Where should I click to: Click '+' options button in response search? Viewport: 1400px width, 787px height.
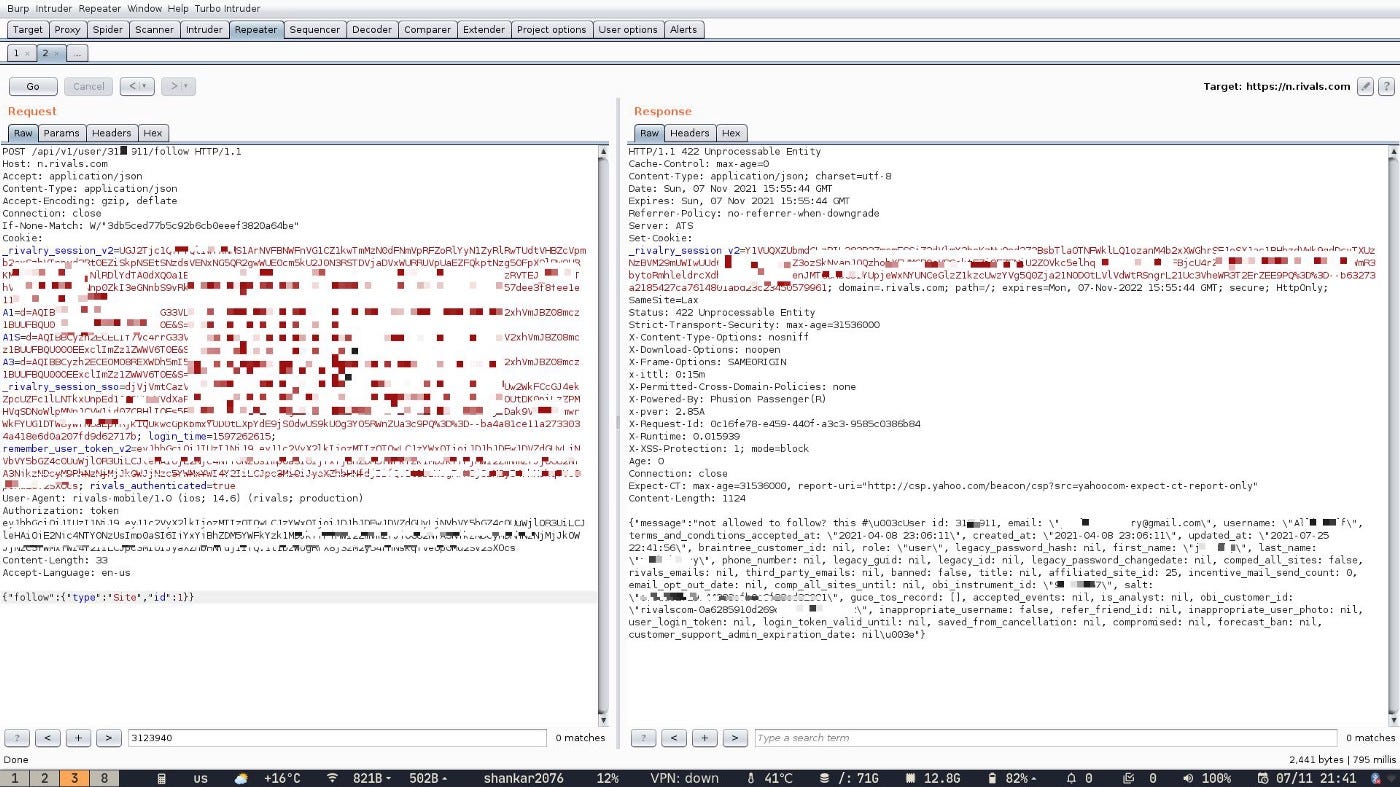(704, 738)
